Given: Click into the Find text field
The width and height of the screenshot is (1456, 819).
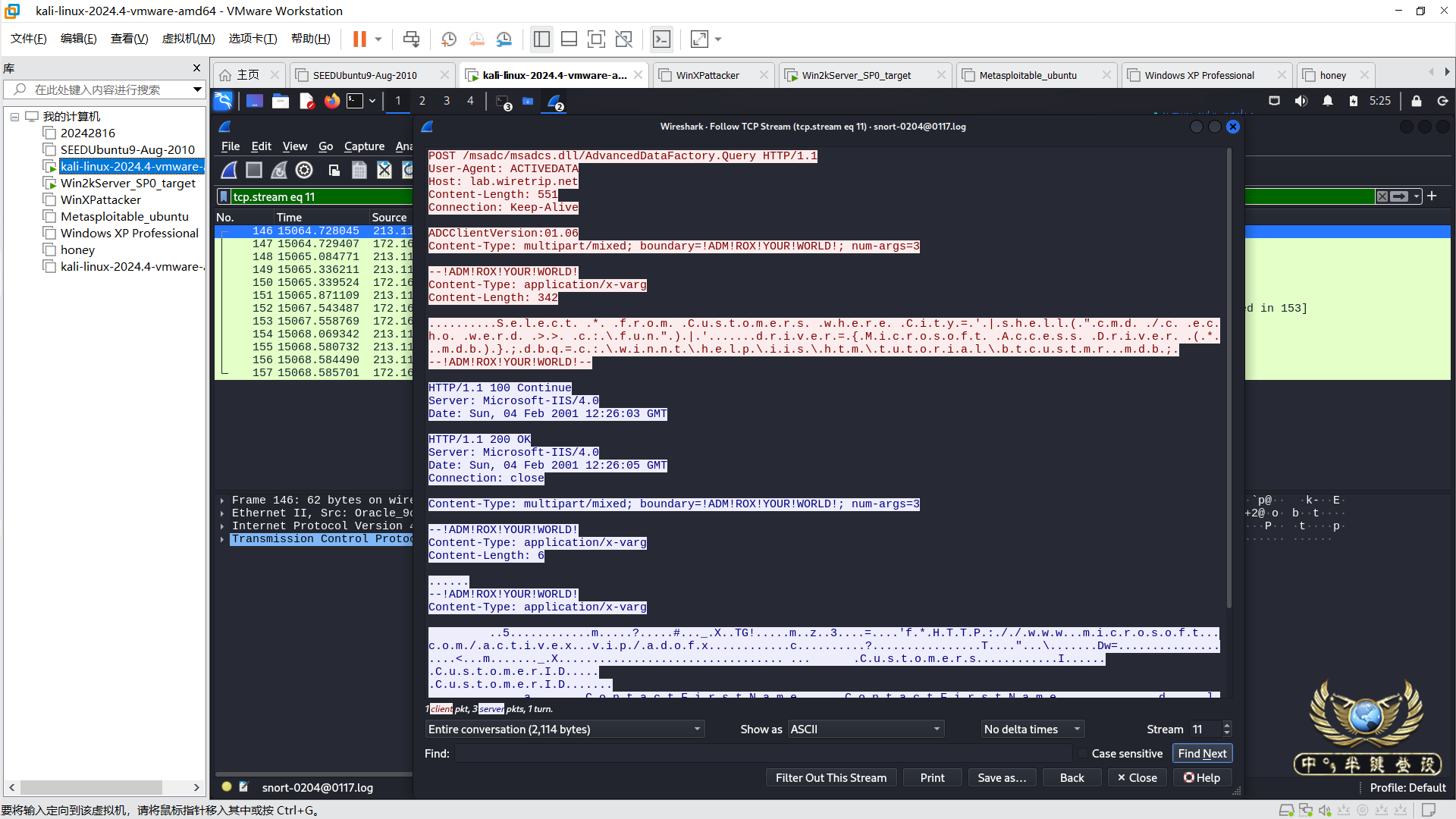Looking at the screenshot, I should coord(762,754).
